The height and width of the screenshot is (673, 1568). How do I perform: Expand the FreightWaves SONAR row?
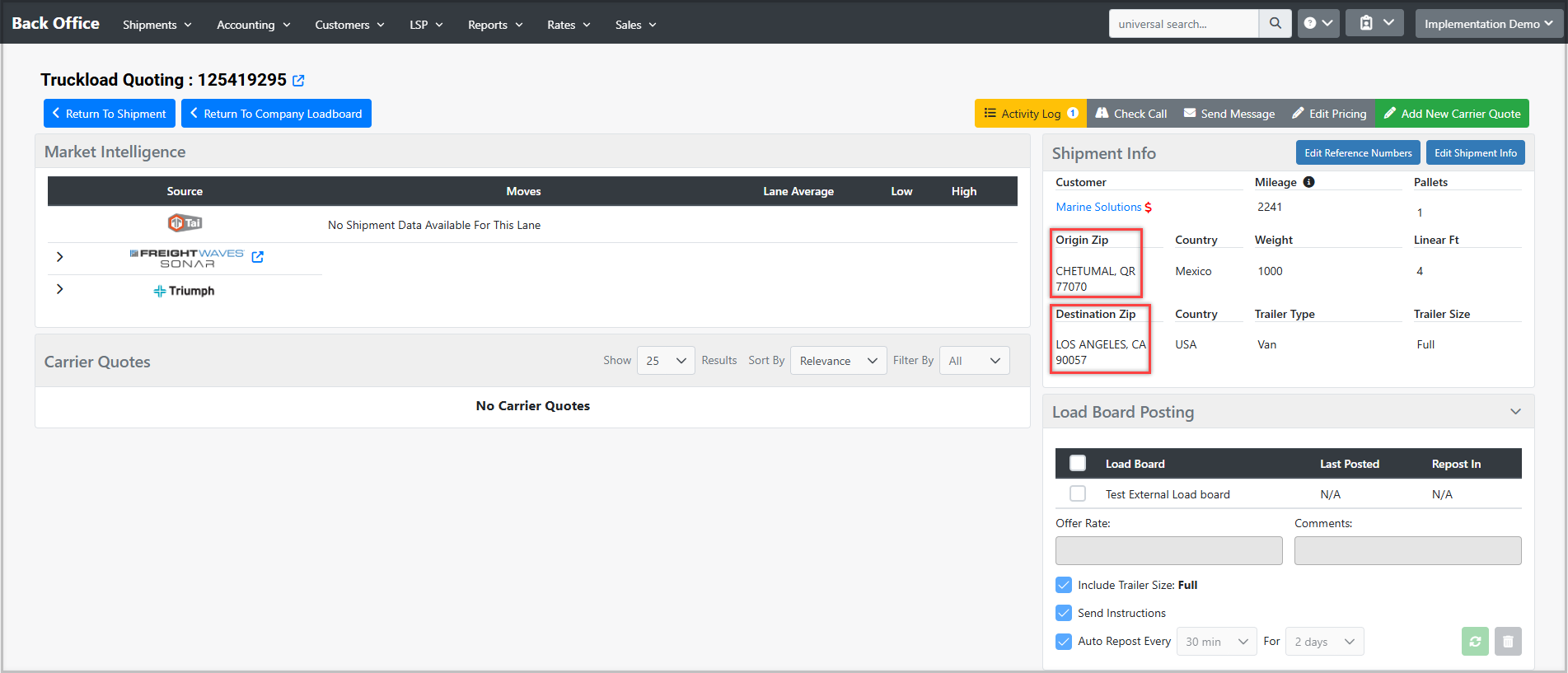point(59,257)
